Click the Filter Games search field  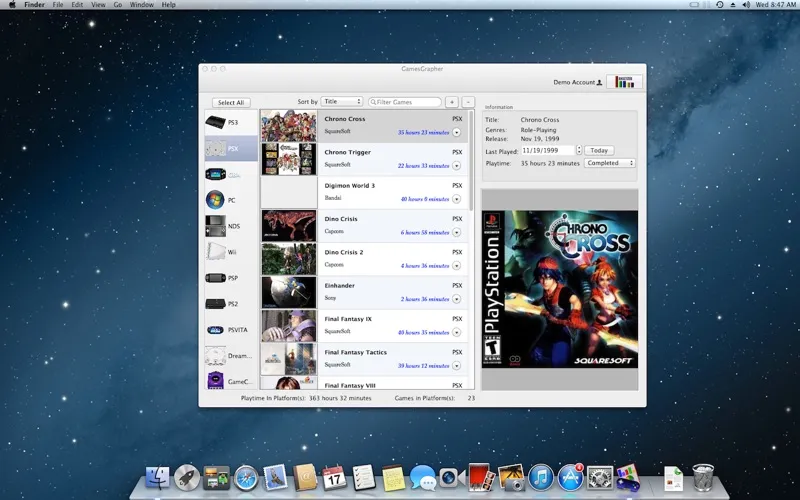pyautogui.click(x=405, y=102)
